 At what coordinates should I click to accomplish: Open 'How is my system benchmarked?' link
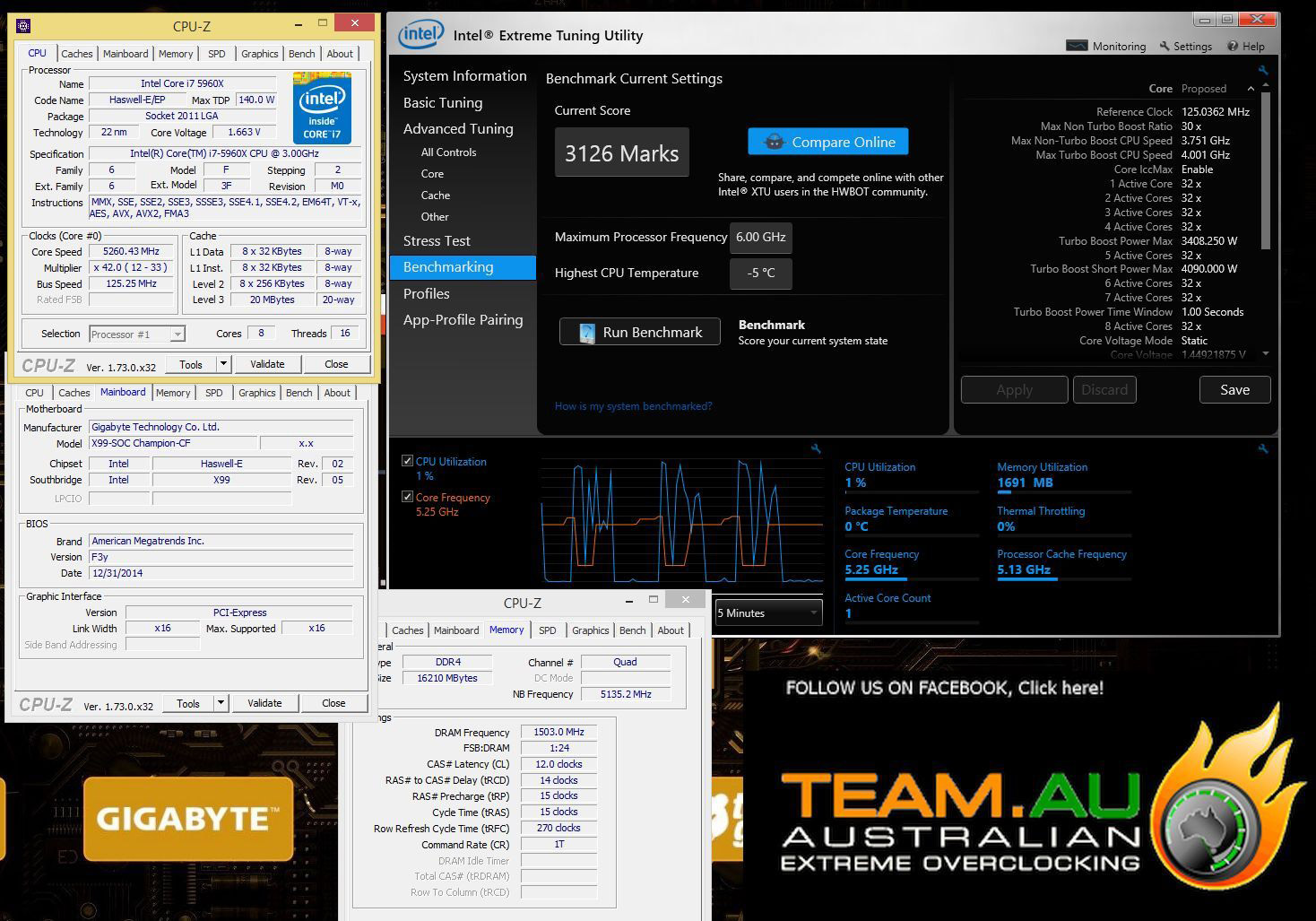(634, 406)
